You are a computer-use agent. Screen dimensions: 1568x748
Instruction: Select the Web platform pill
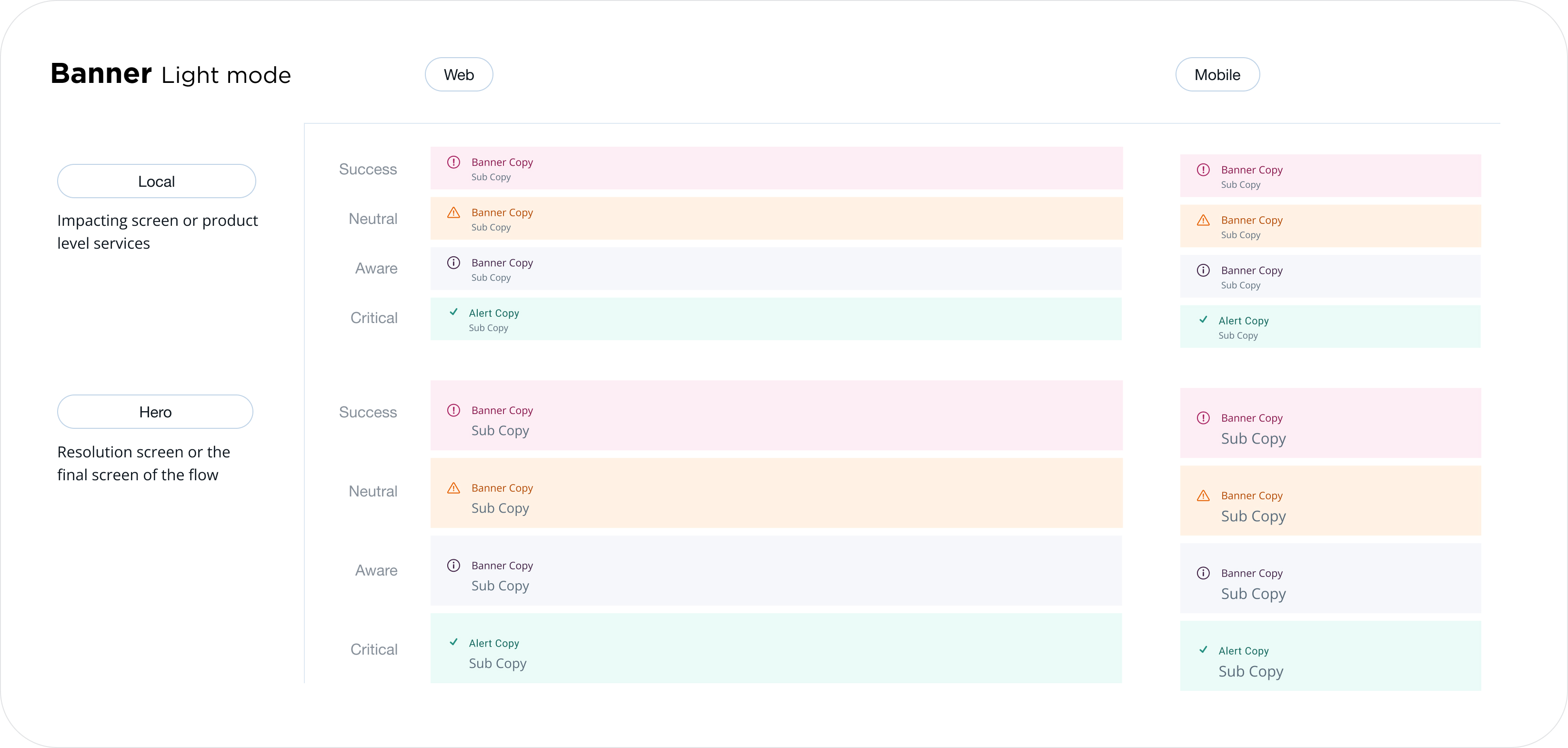458,75
